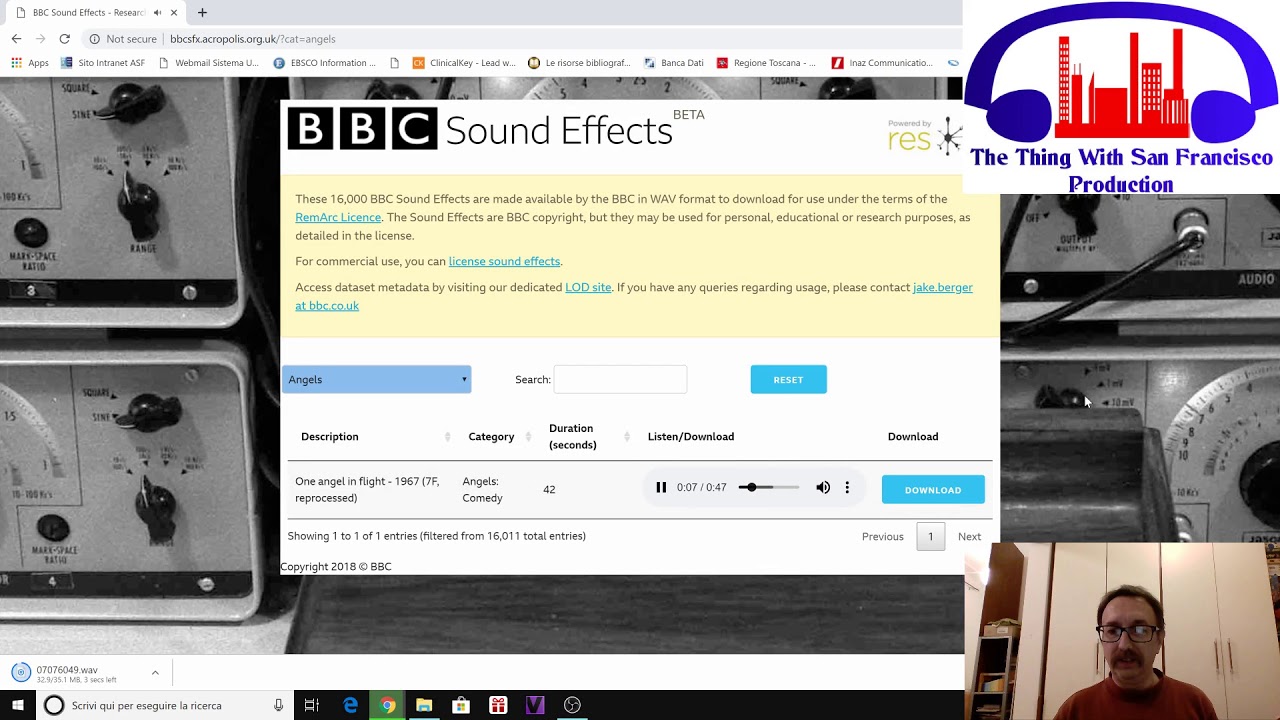The height and width of the screenshot is (720, 1280).
Task: Open the Angels category dropdown
Action: 377,380
